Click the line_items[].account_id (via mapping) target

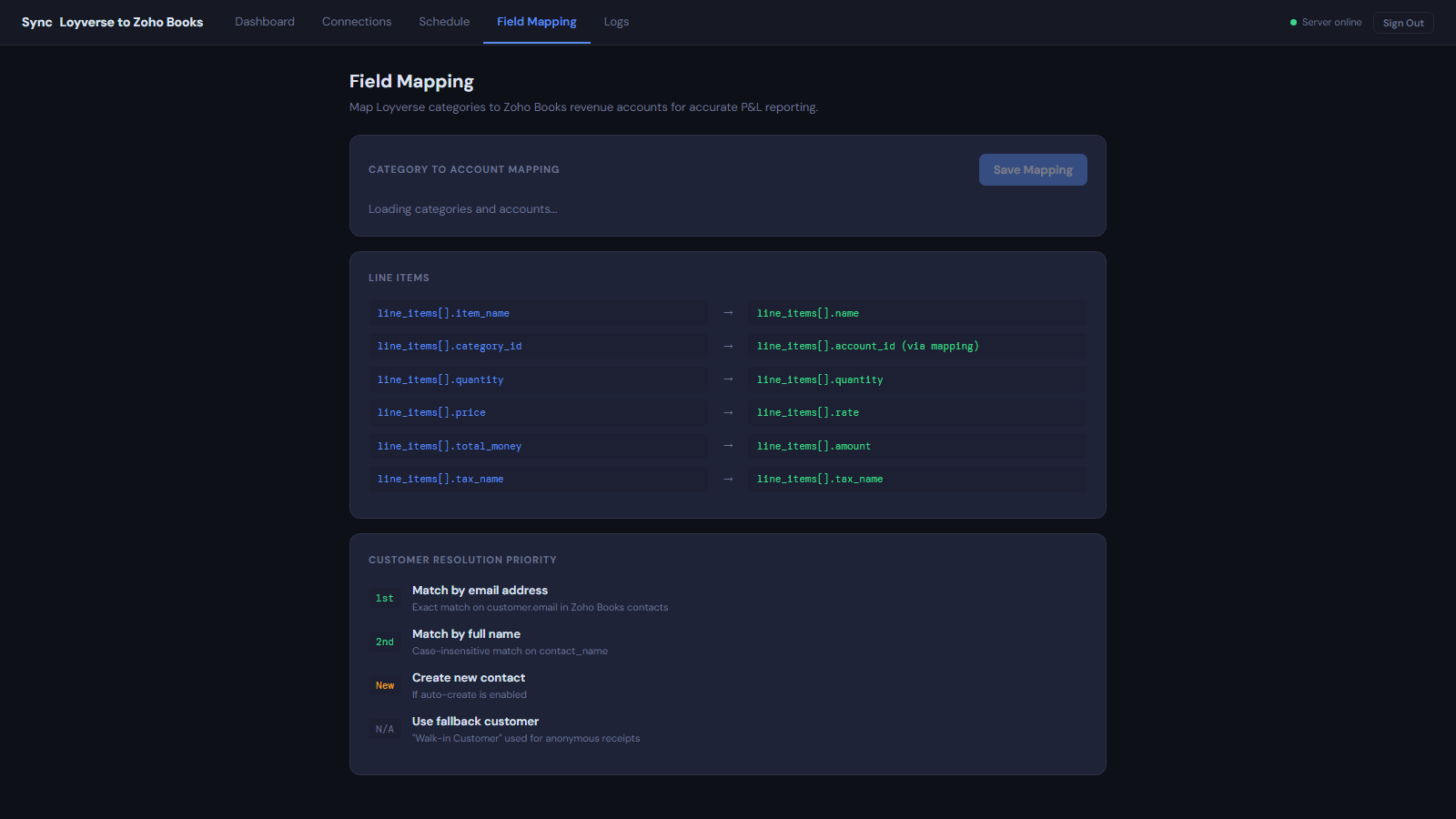coord(917,346)
